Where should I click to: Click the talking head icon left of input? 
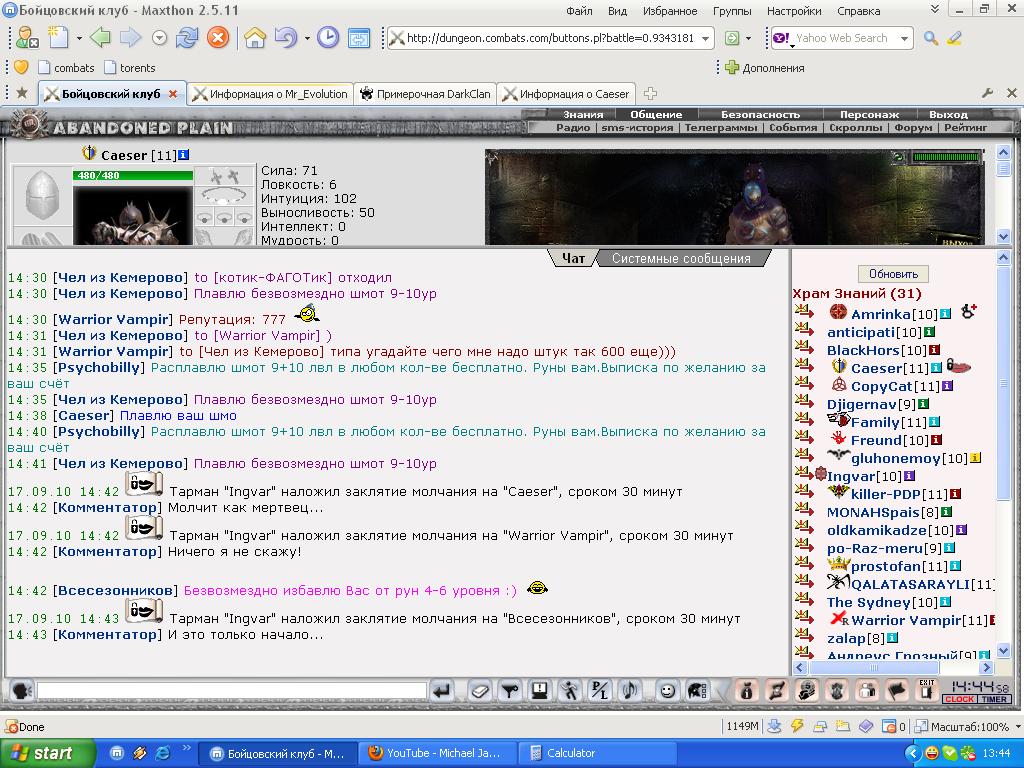(x=22, y=690)
